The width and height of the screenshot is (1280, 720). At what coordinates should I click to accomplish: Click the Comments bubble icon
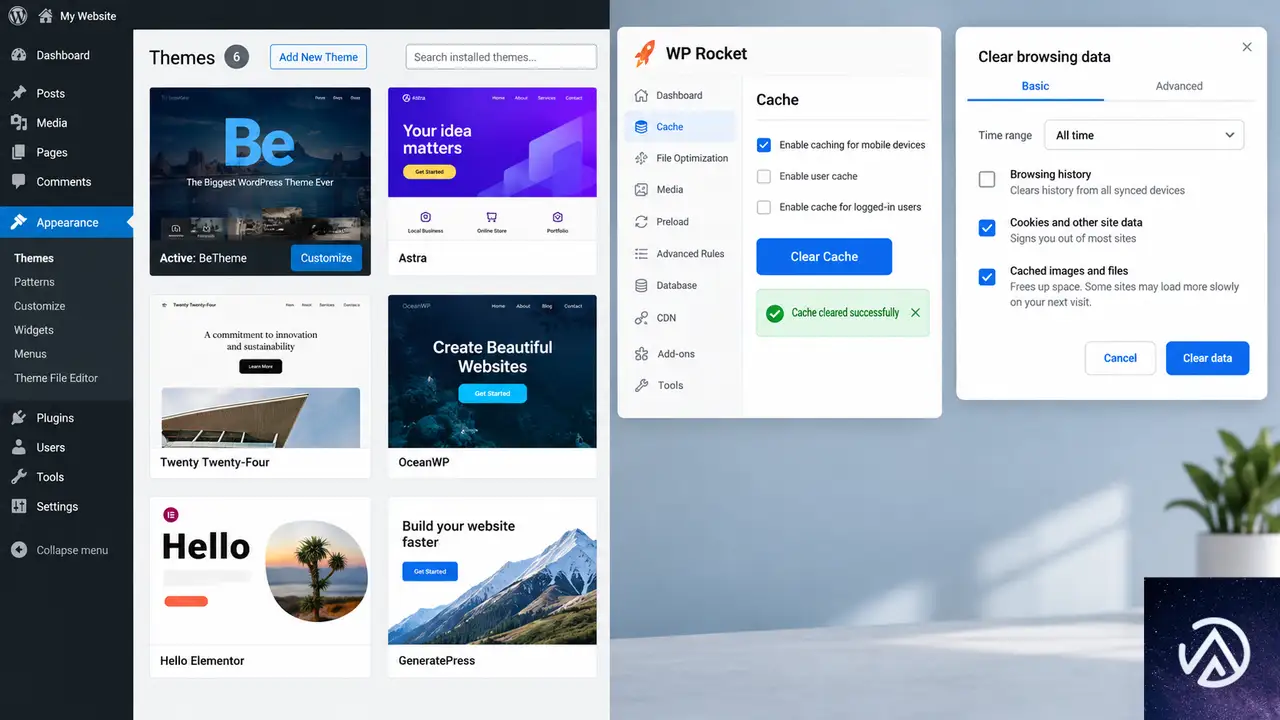(x=19, y=182)
